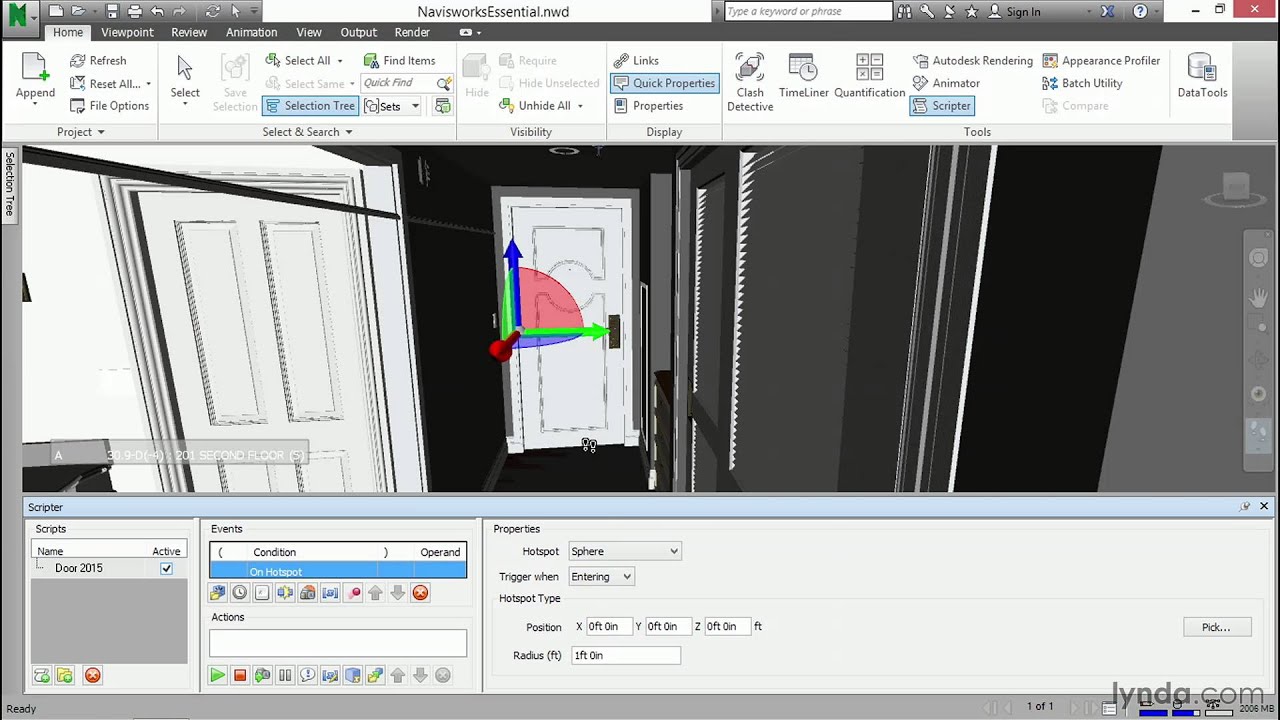
Task: Toggle the Animator window
Action: tap(946, 83)
